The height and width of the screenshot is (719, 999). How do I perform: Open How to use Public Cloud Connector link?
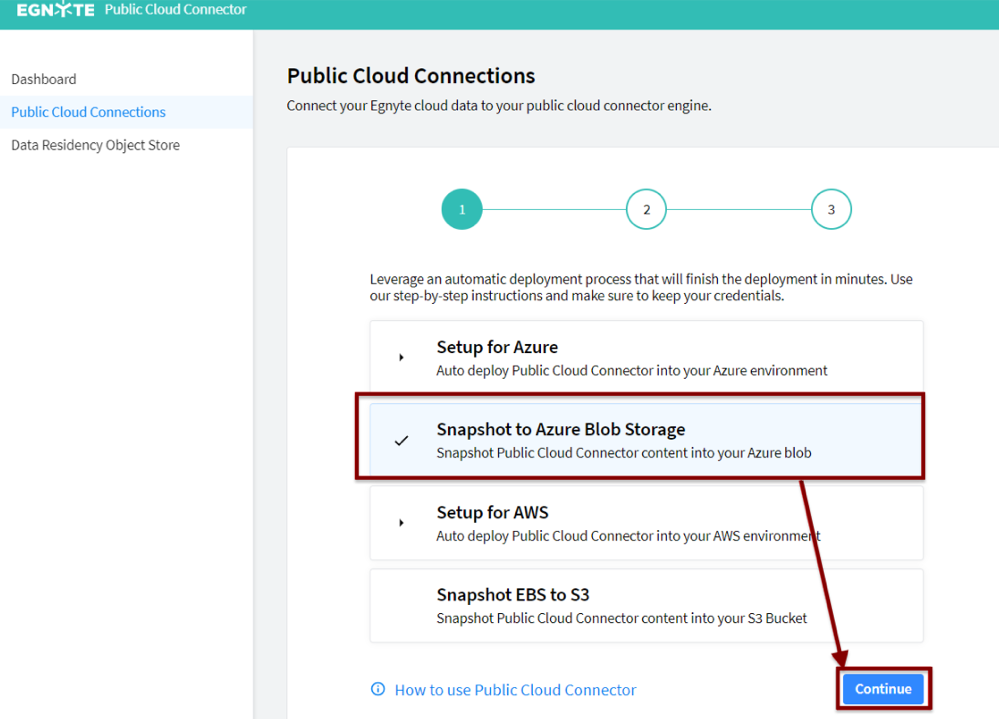[515, 690]
